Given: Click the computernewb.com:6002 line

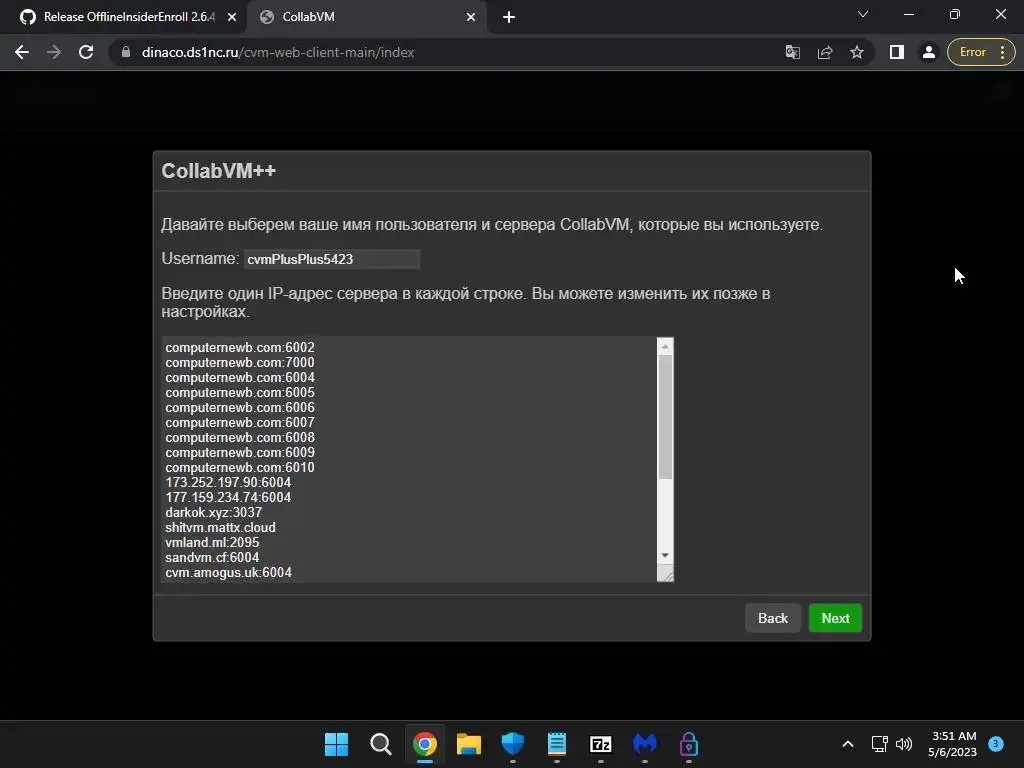Looking at the screenshot, I should coord(240,347).
